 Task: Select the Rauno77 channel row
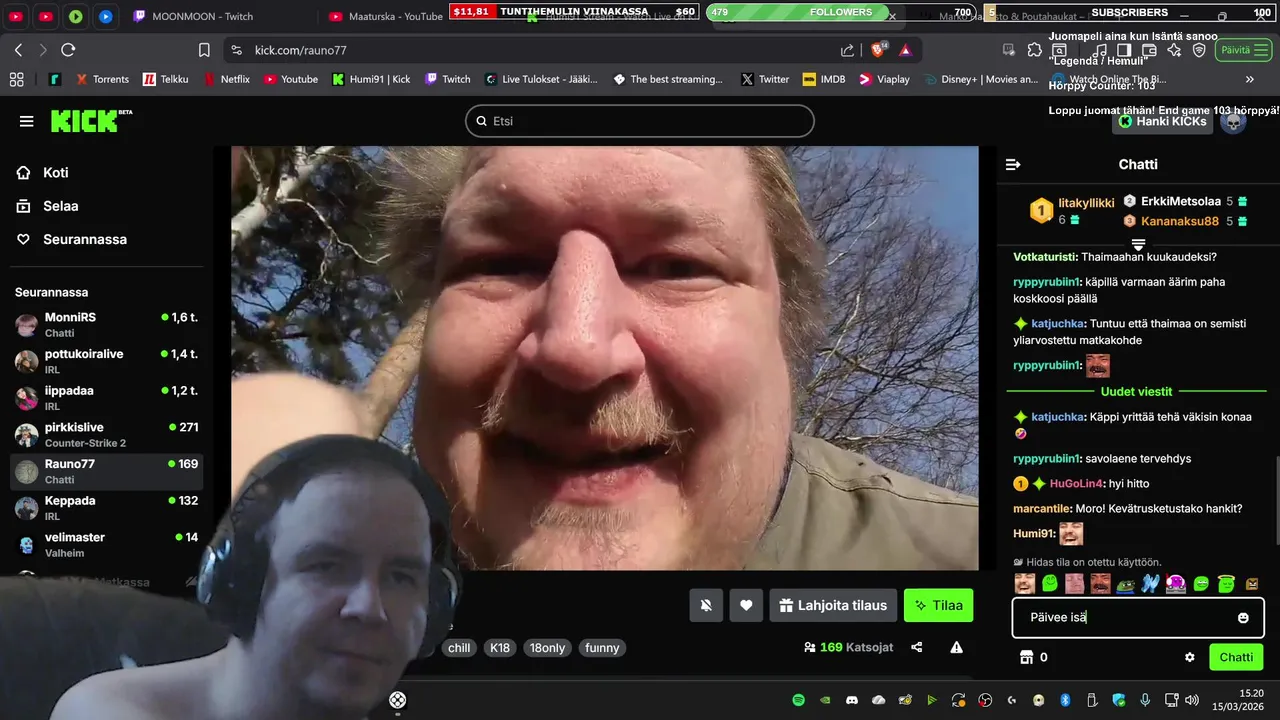coord(107,471)
